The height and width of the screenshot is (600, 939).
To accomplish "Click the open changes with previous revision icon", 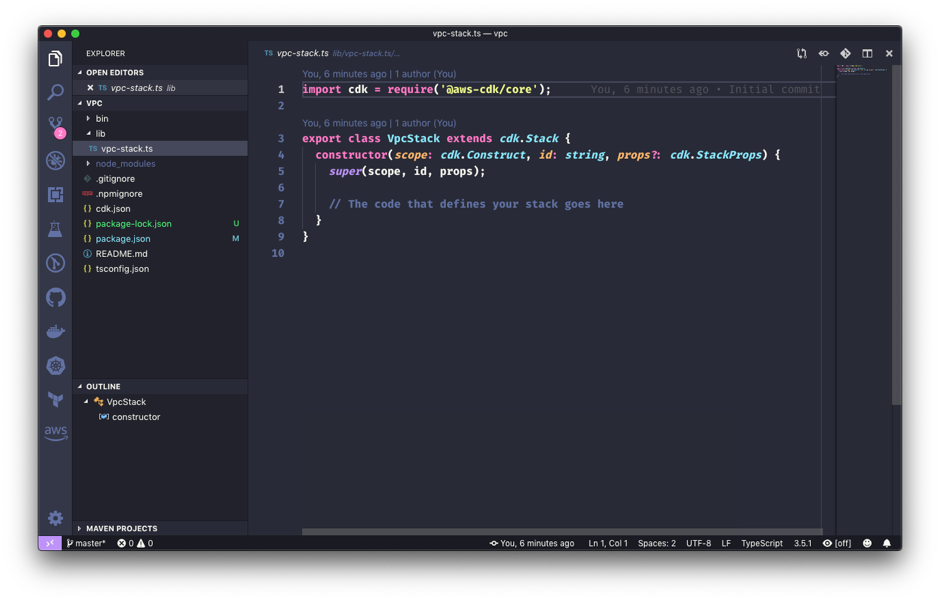I will point(823,53).
